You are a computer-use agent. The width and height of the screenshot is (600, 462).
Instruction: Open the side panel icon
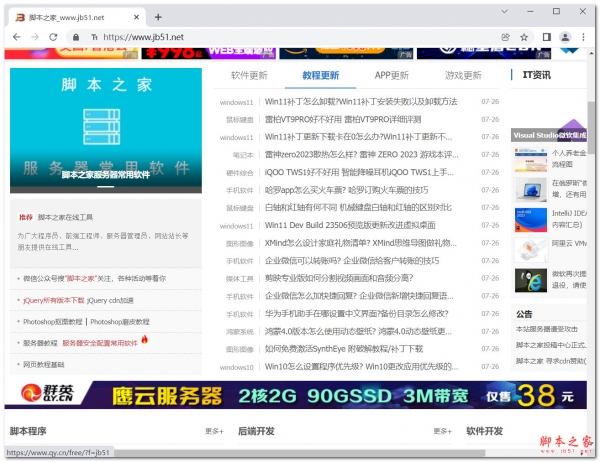coord(547,37)
